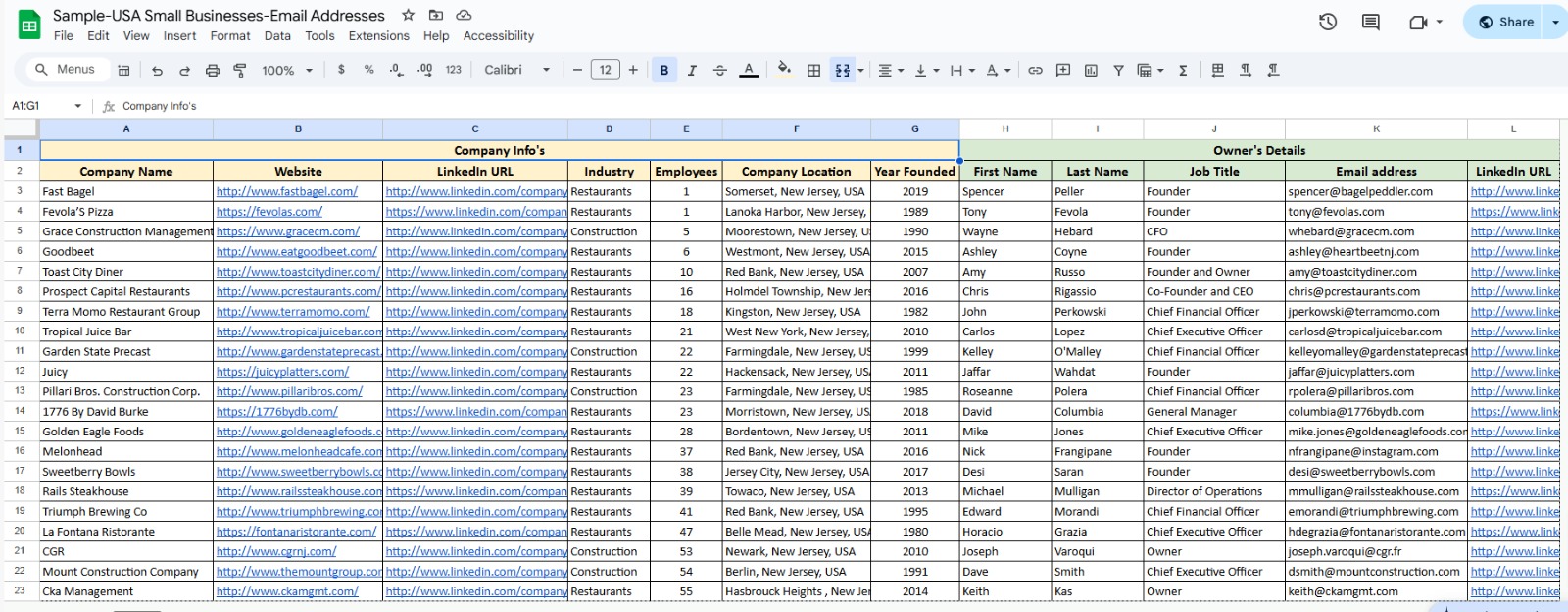Open the functions sigma button
The width and height of the screenshot is (1568, 612).
(x=1183, y=71)
